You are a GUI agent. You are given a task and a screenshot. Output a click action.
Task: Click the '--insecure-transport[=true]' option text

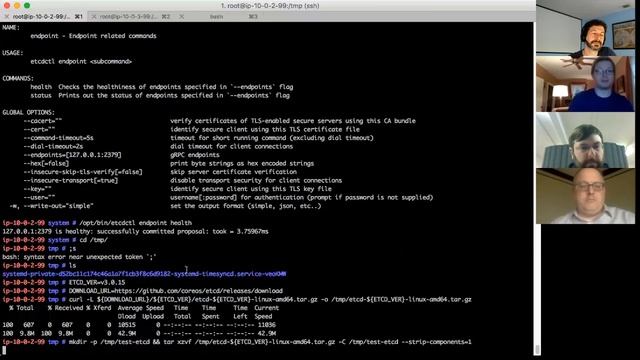point(71,180)
